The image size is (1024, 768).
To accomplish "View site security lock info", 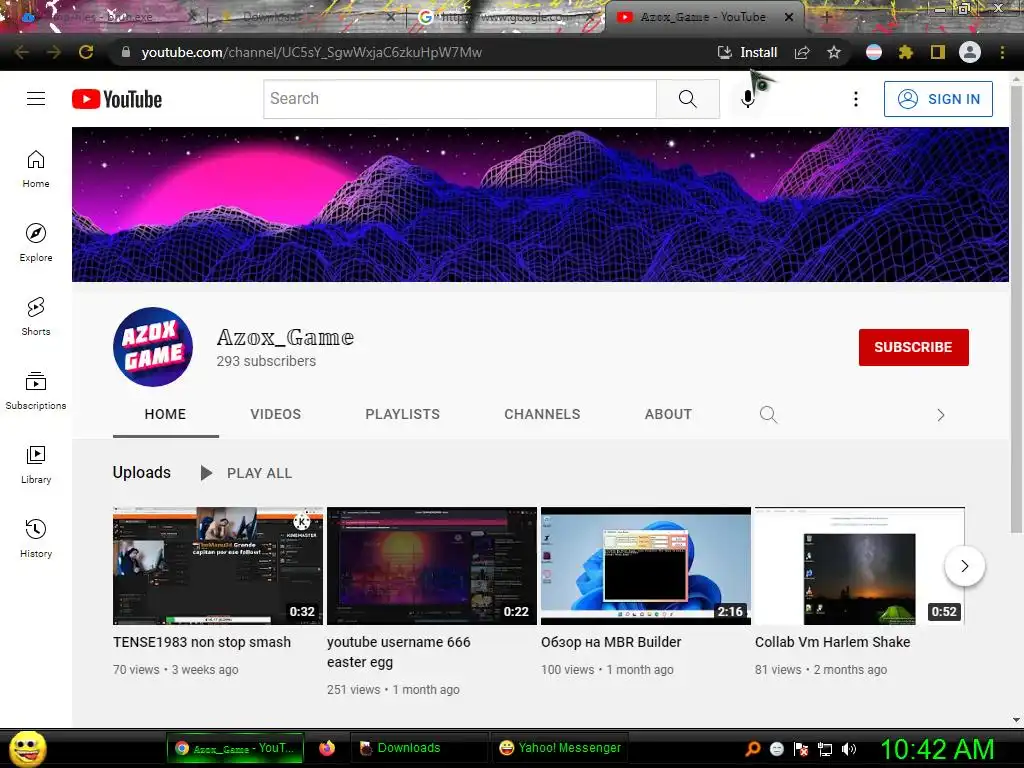I will 126,52.
